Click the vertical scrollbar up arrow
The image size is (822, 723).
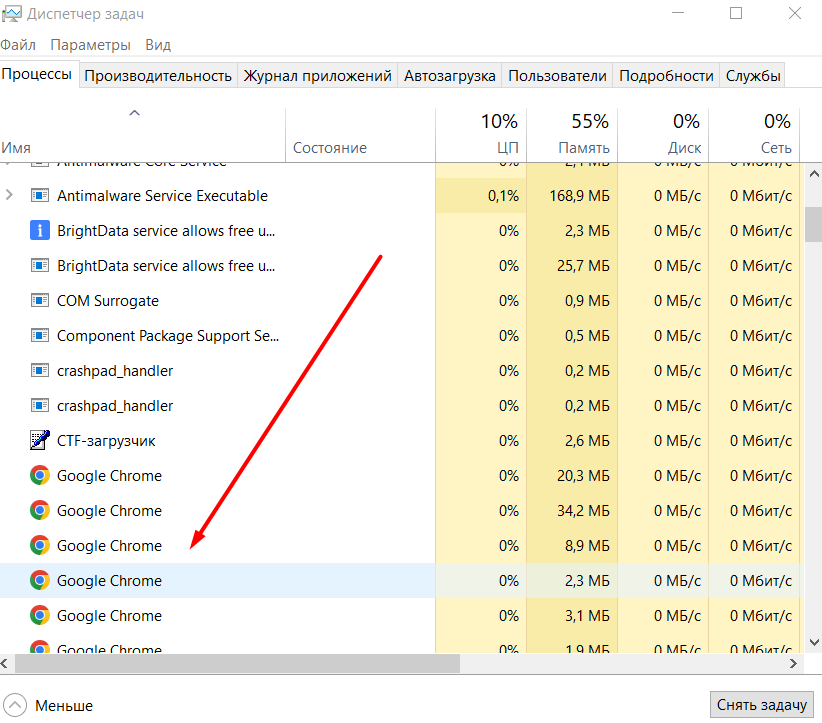[x=814, y=174]
